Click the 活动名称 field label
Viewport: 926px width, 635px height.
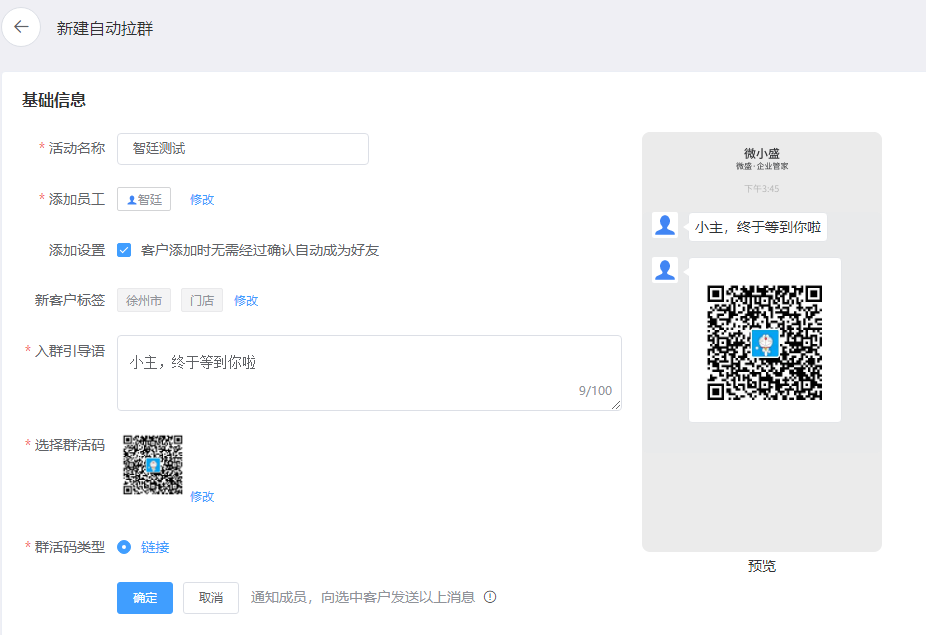77,148
